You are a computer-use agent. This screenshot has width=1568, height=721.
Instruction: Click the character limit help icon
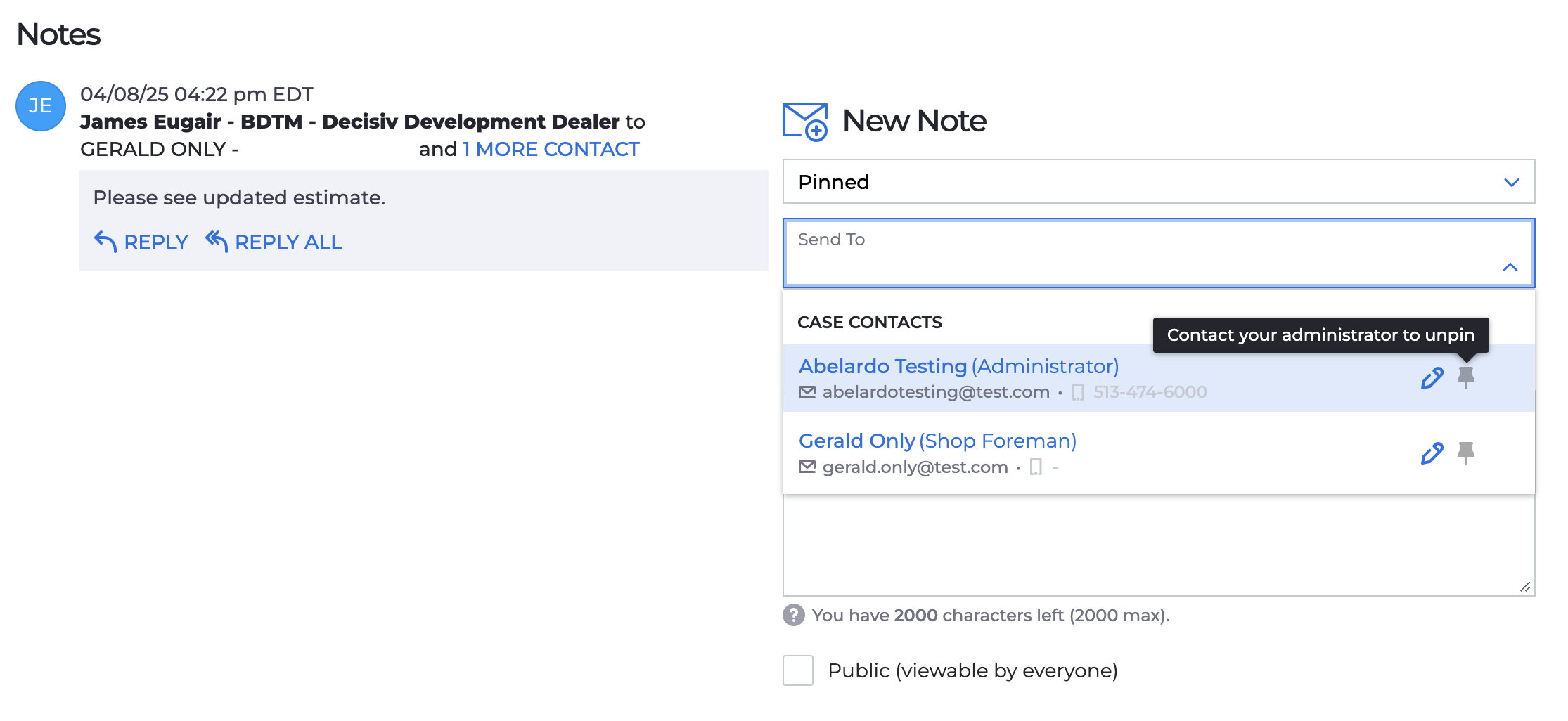tap(794, 615)
